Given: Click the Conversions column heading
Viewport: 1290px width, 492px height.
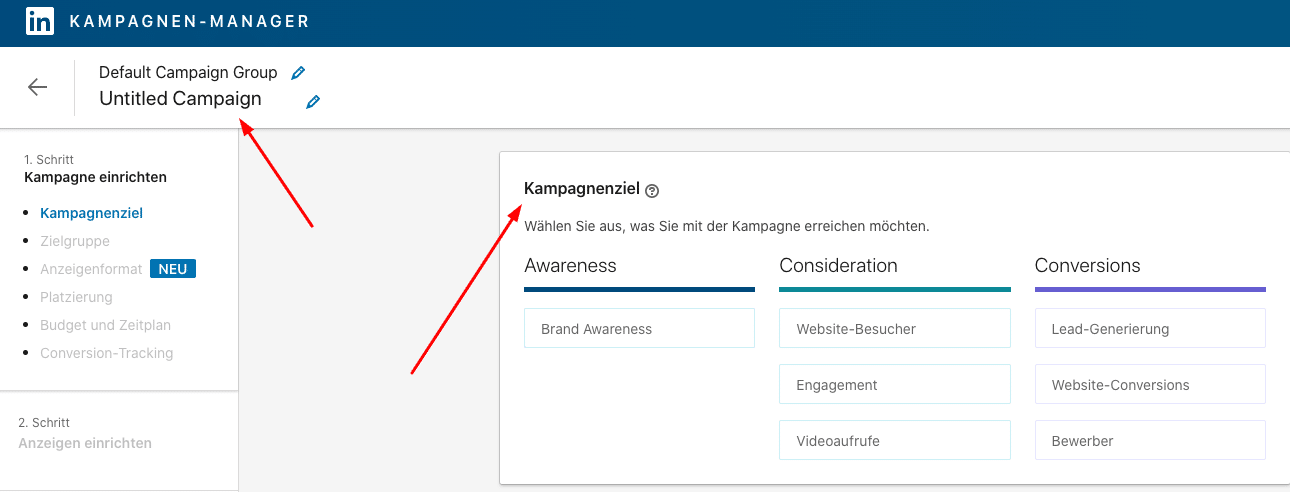Looking at the screenshot, I should (1088, 266).
